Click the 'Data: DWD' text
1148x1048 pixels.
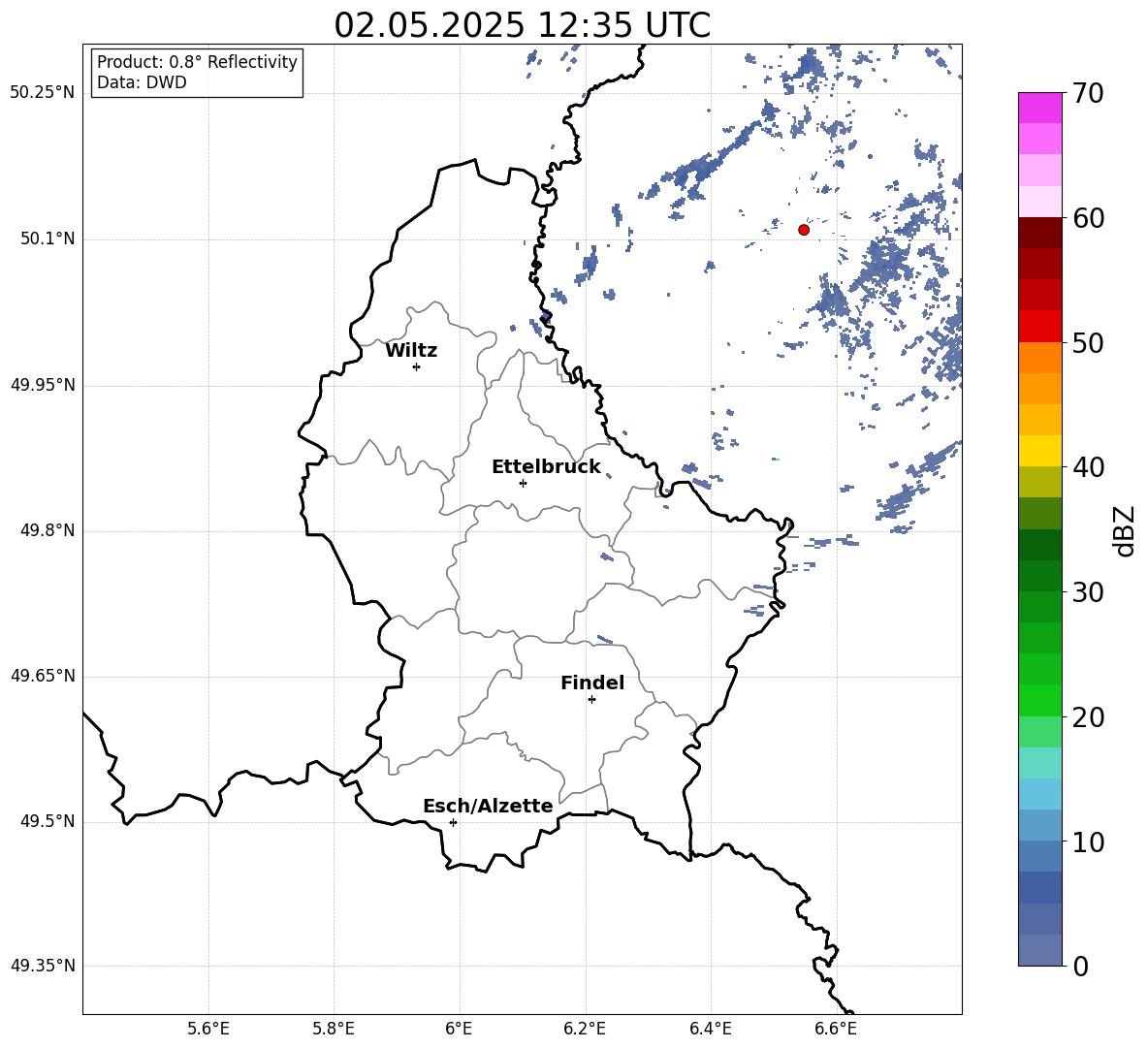142,82
